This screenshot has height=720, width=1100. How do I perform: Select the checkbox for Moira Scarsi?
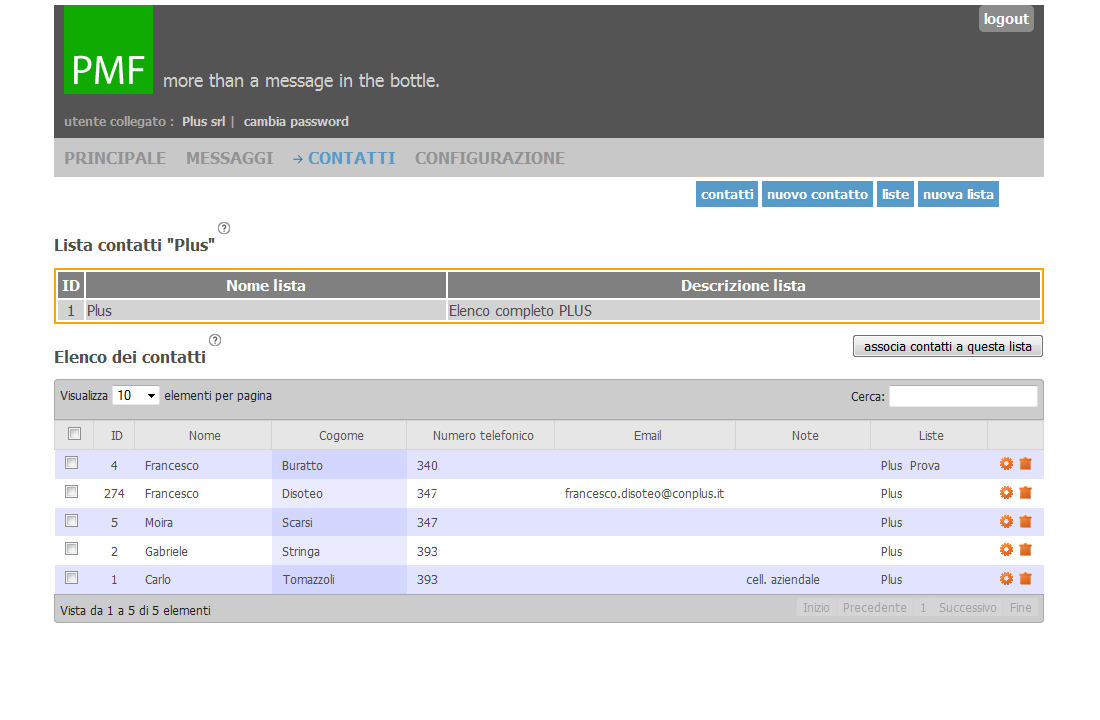point(72,520)
